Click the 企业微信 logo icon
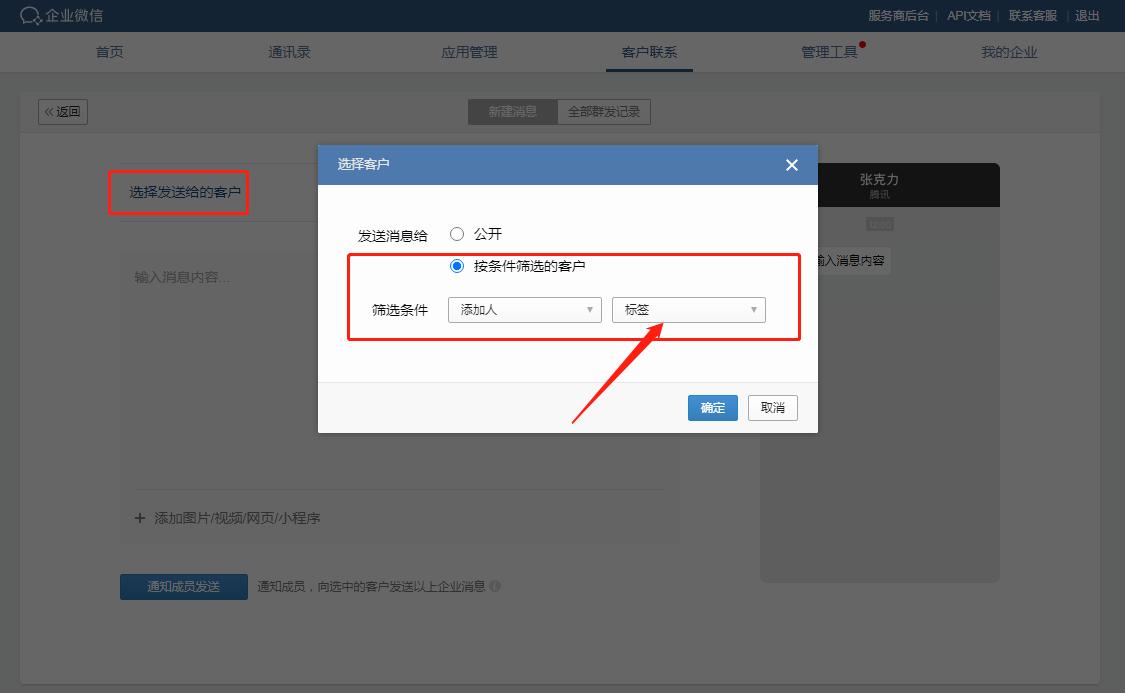Image resolution: width=1125 pixels, height=693 pixels. [28, 16]
